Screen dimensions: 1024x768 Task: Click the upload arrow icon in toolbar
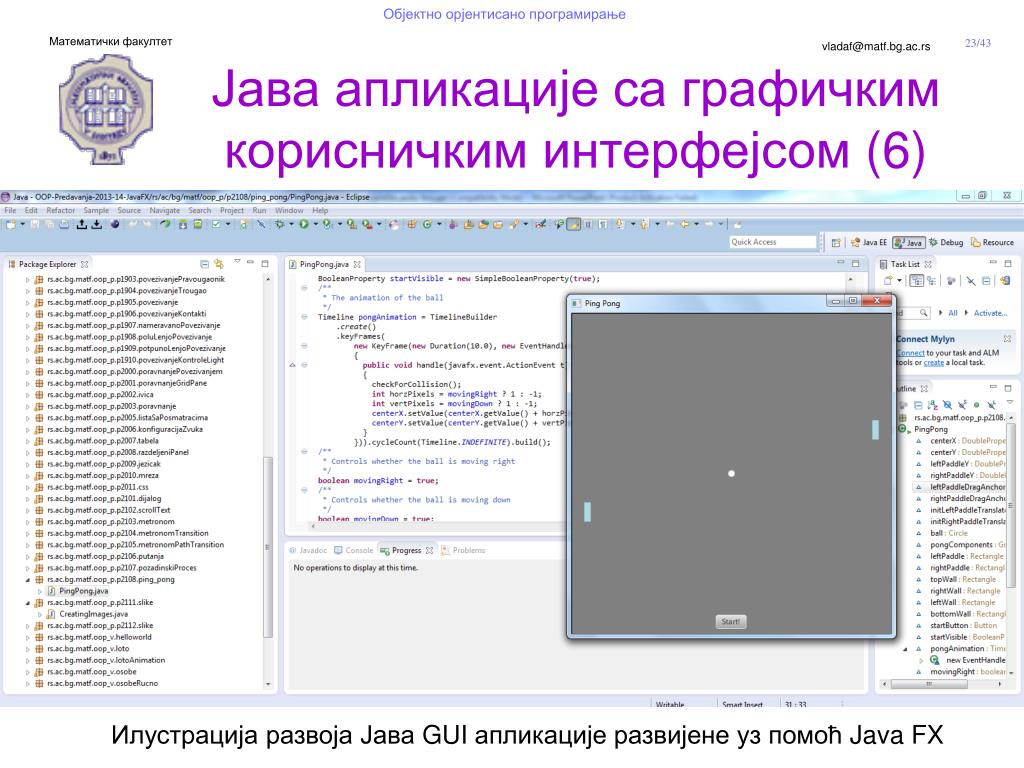(81, 225)
